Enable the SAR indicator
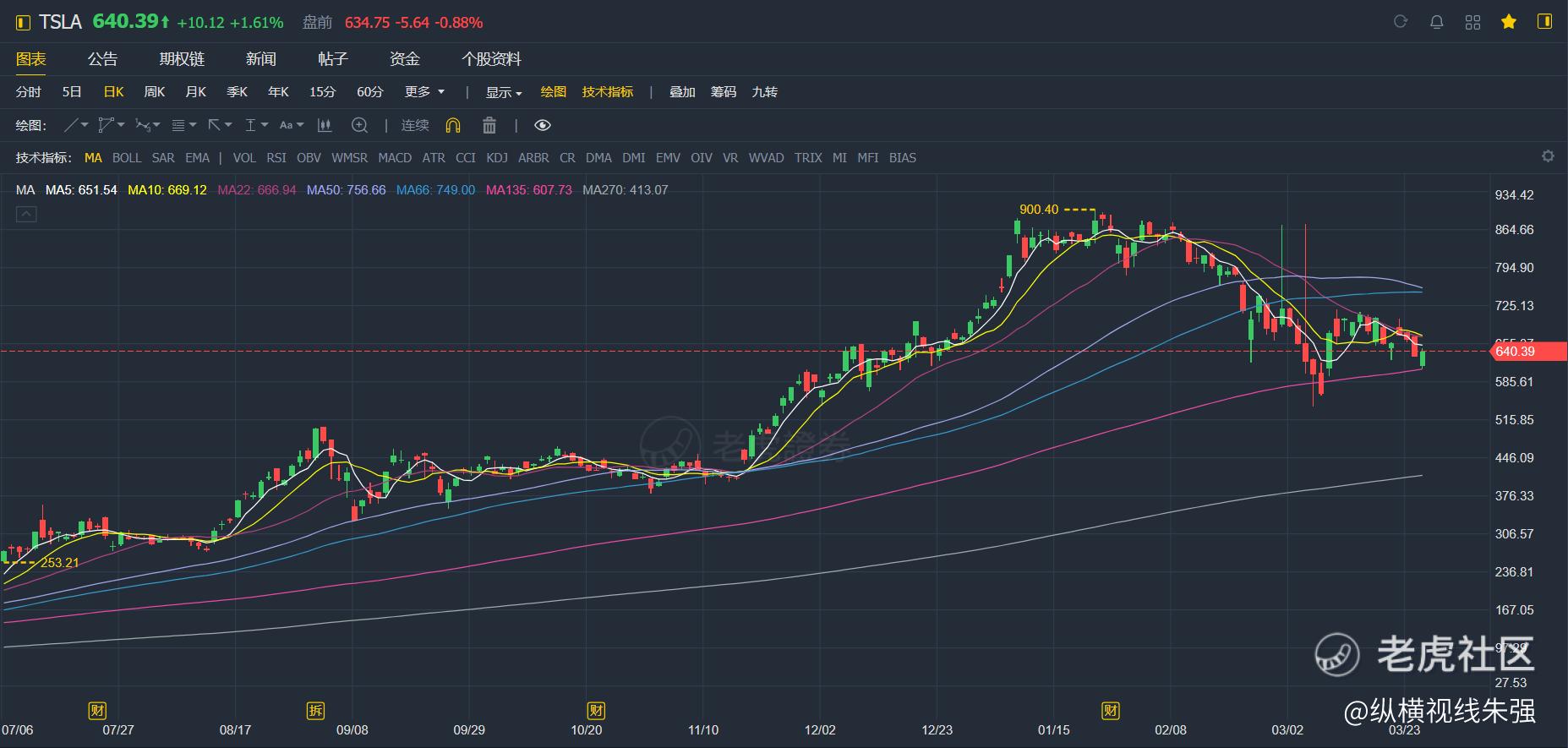The height and width of the screenshot is (748, 1568). tap(163, 157)
